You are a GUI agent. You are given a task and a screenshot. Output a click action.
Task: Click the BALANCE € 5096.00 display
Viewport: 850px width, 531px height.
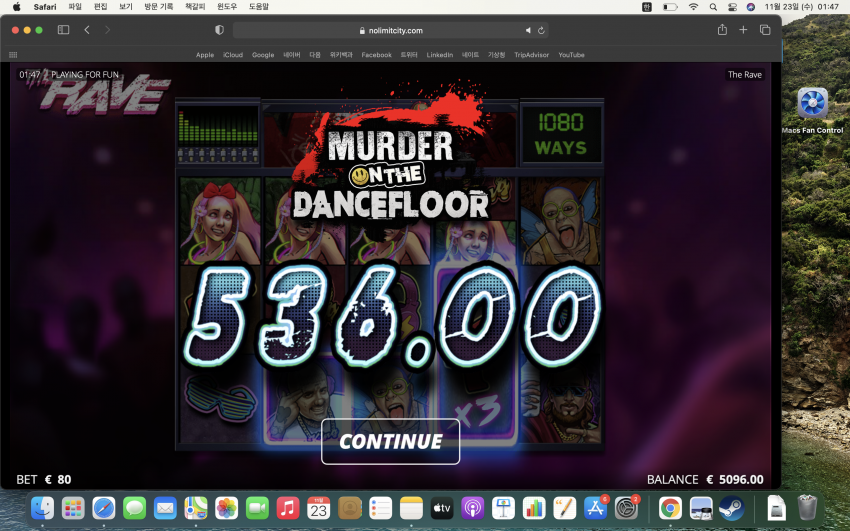[705, 480]
